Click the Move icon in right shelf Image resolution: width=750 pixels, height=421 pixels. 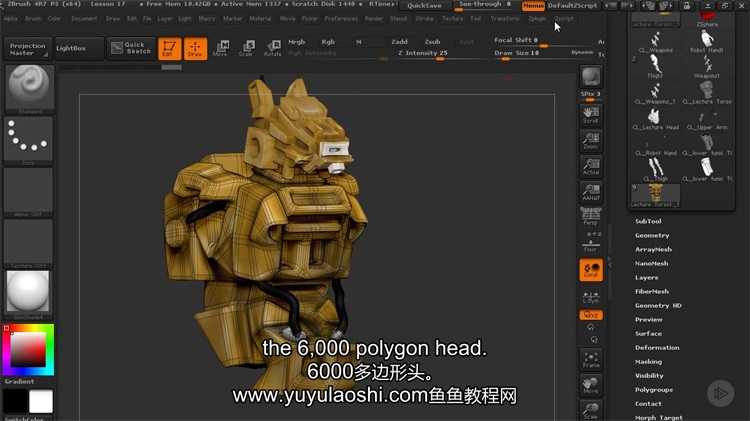pyautogui.click(x=591, y=386)
